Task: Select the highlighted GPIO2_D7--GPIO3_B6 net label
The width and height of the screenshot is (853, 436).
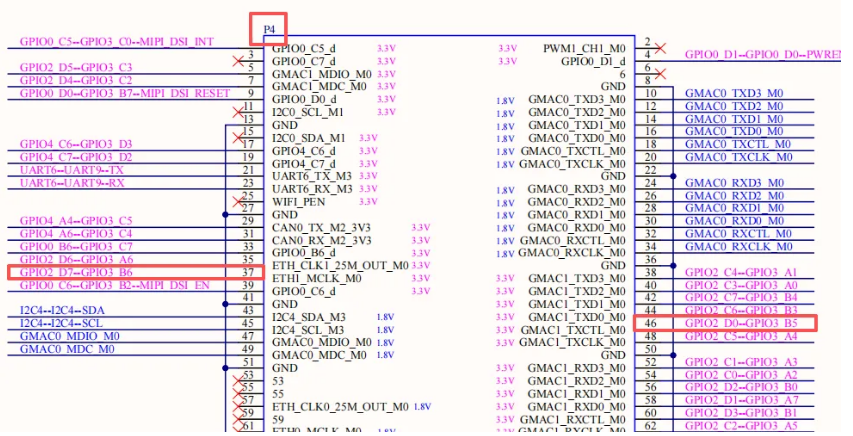Action: click(x=76, y=272)
